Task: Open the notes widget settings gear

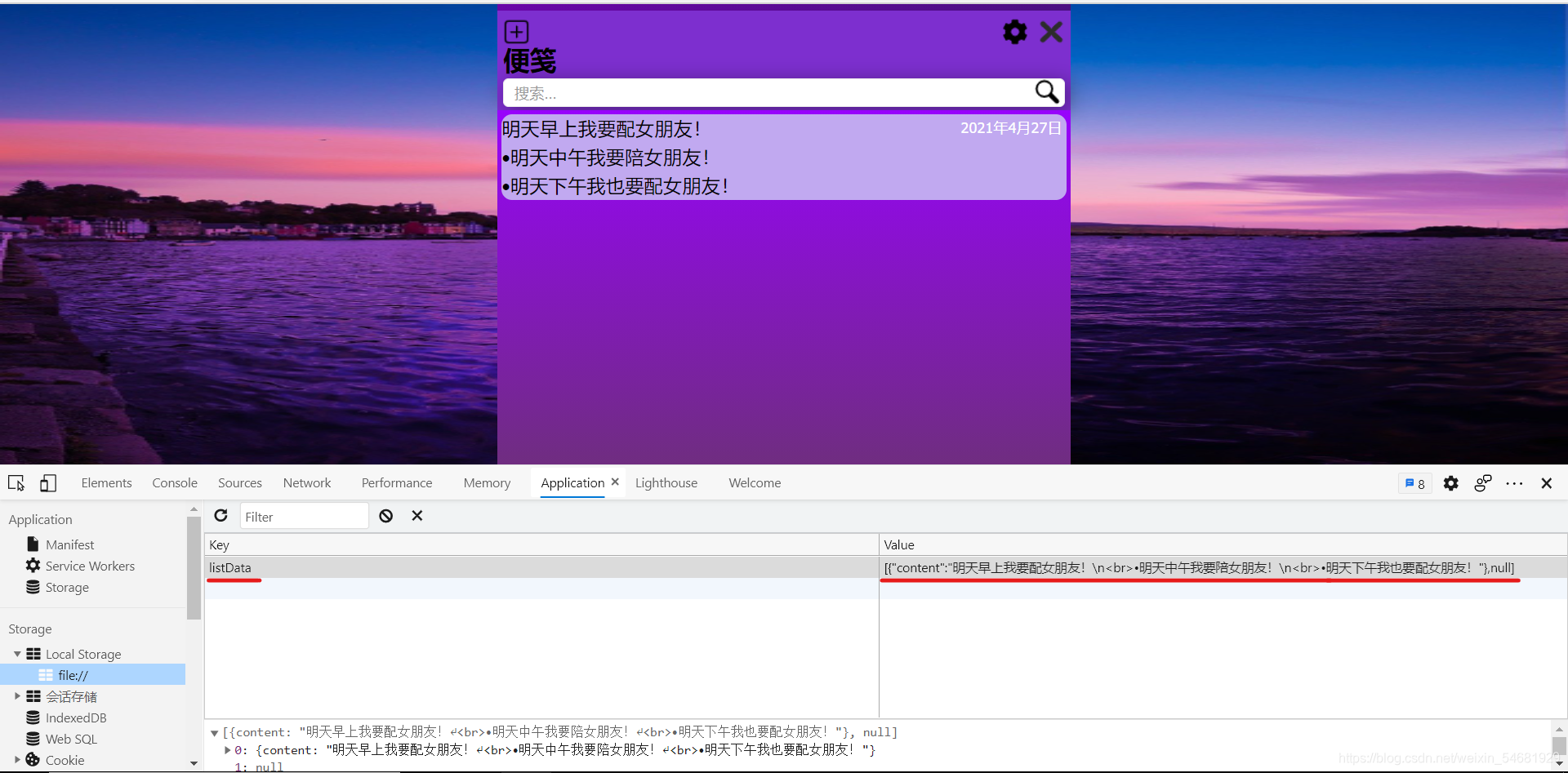Action: coord(1013,32)
